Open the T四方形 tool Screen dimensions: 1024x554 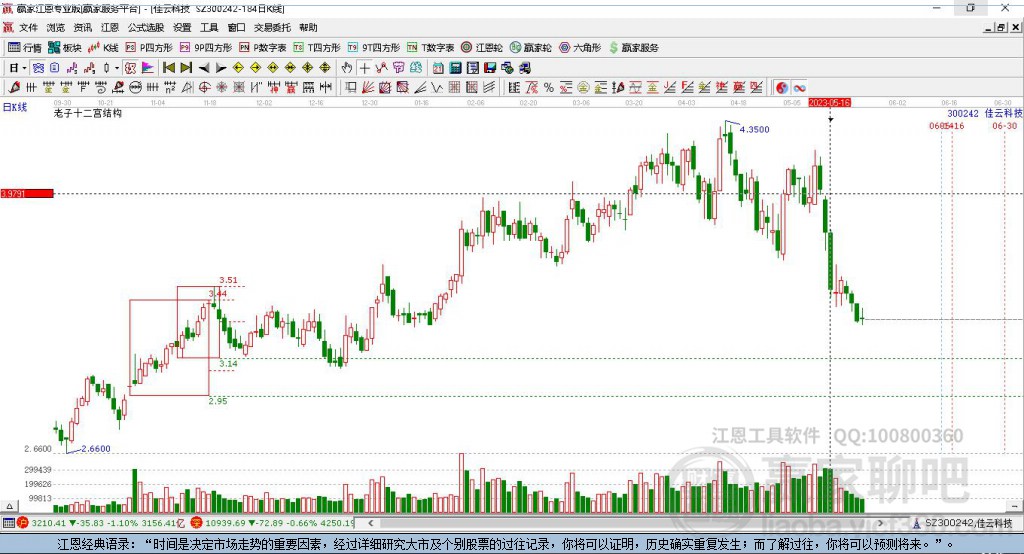tap(317, 48)
